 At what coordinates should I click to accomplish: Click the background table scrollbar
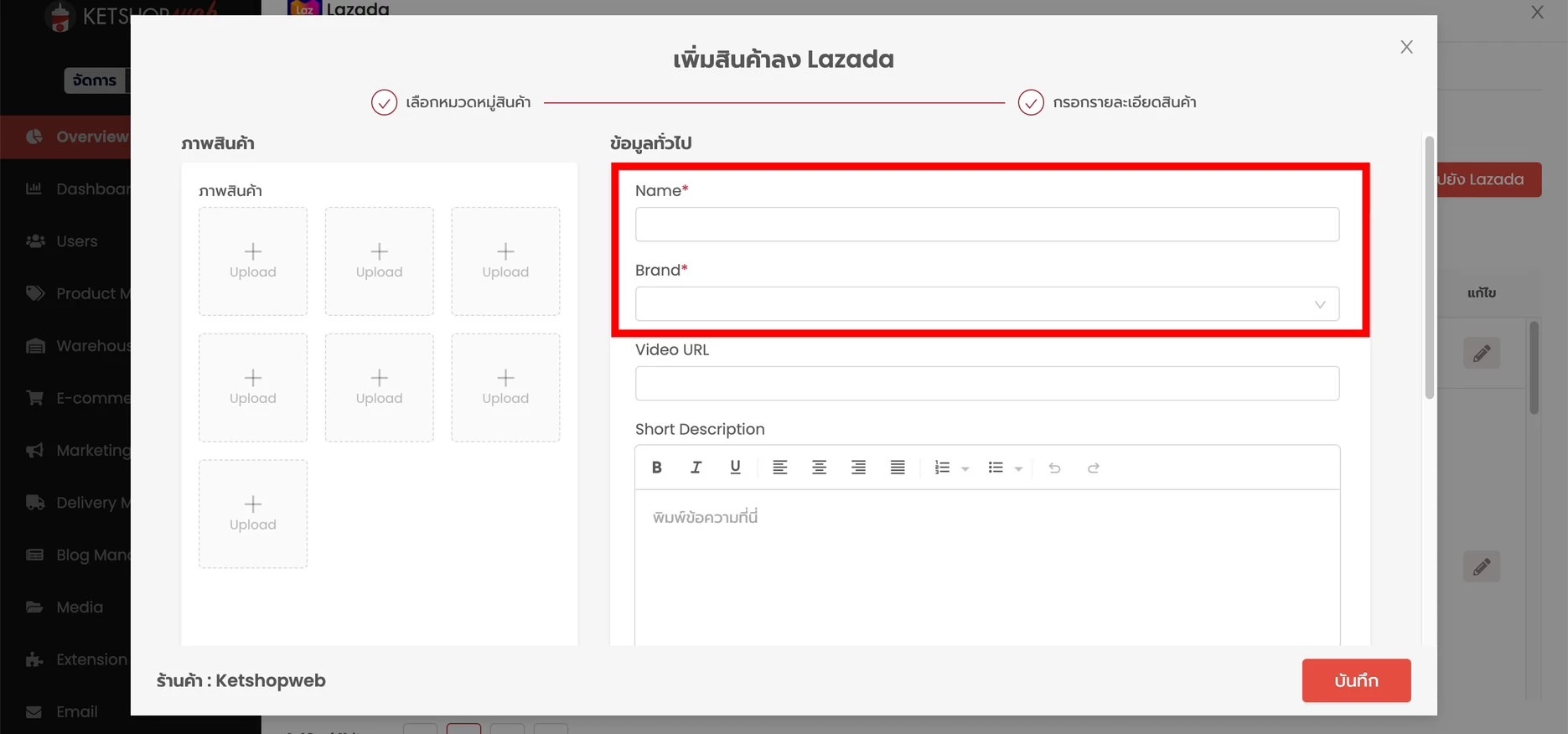tap(1534, 367)
